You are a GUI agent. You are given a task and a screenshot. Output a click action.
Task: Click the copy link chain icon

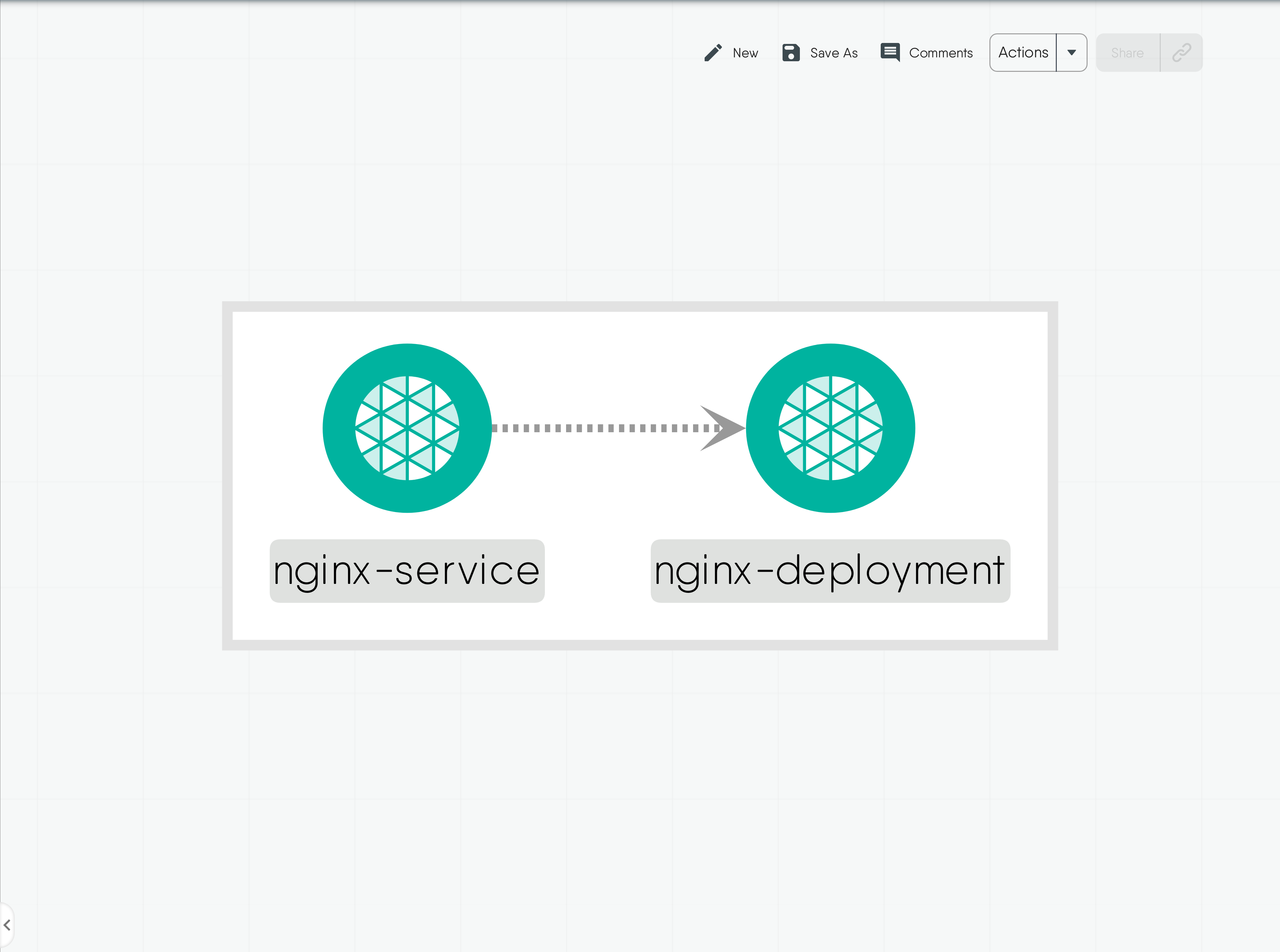[x=1182, y=53]
